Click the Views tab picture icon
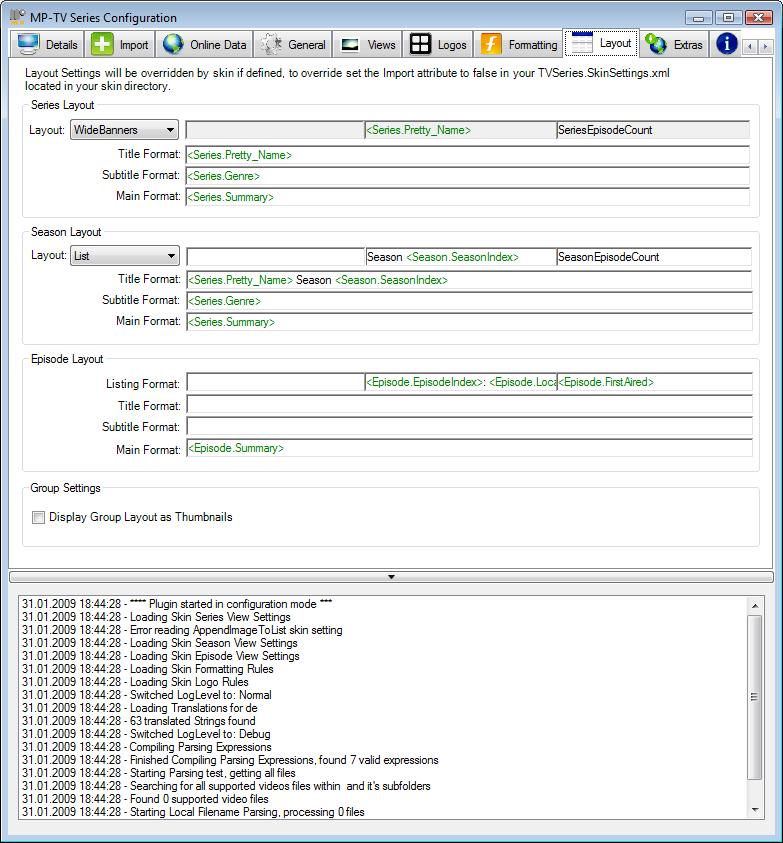The image size is (783, 843). click(x=350, y=44)
